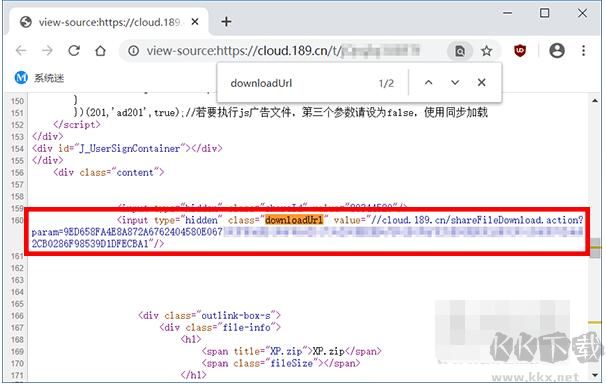Click the 系统迷 bookmark M favicon
Viewport: 606px width, 384px height.
(x=21, y=78)
